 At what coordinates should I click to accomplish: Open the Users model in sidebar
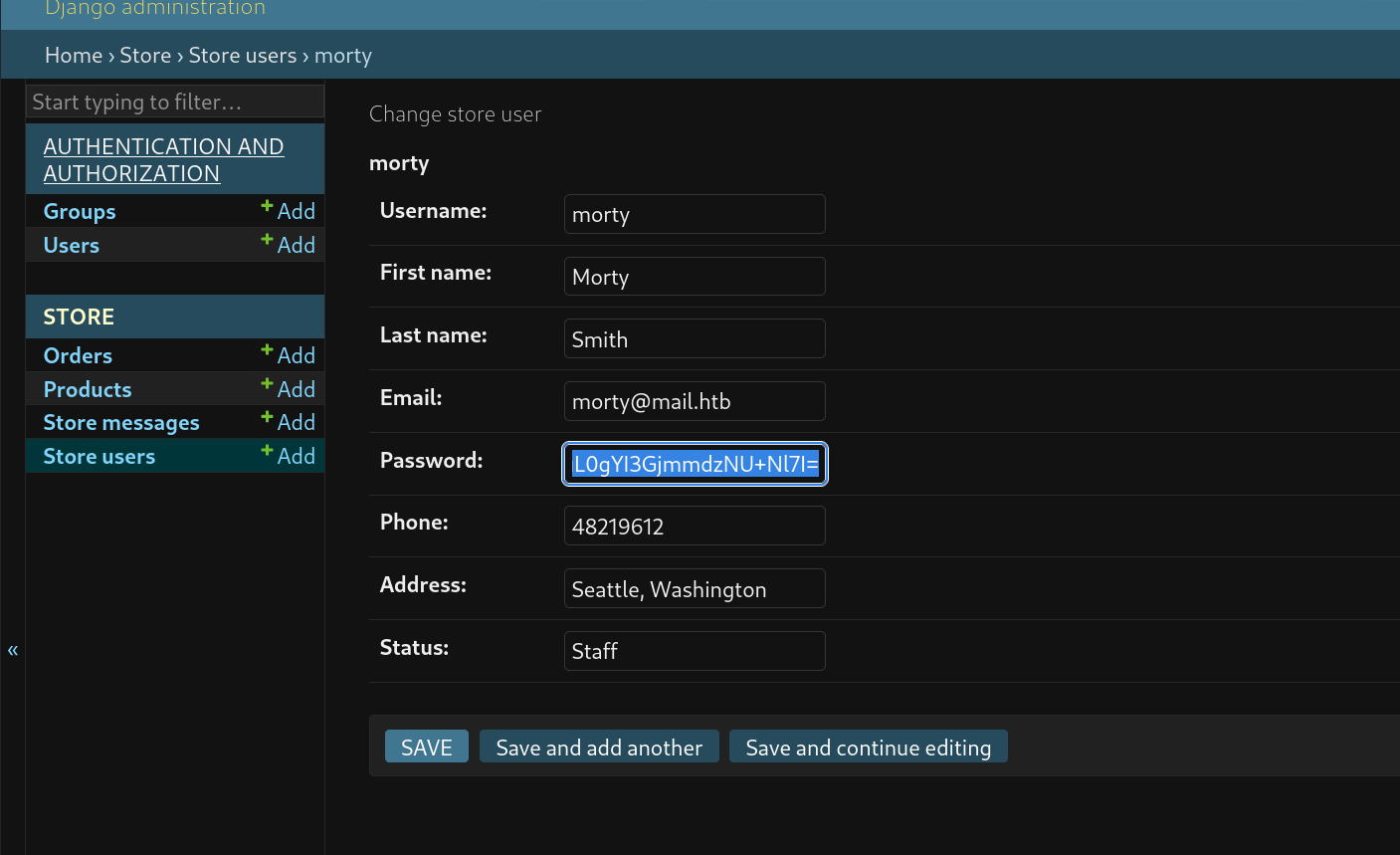coord(72,246)
